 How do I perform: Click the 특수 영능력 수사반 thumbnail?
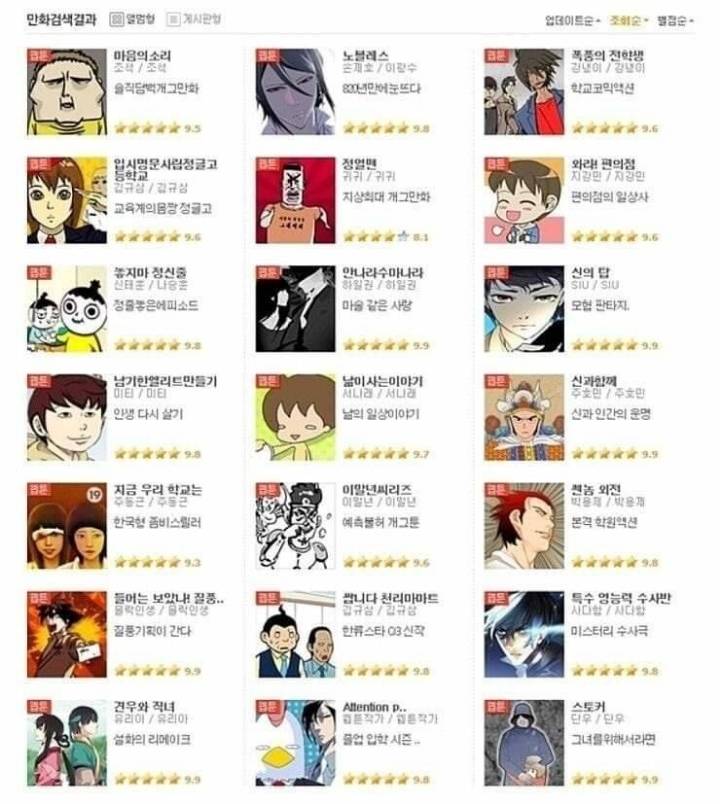(x=524, y=634)
